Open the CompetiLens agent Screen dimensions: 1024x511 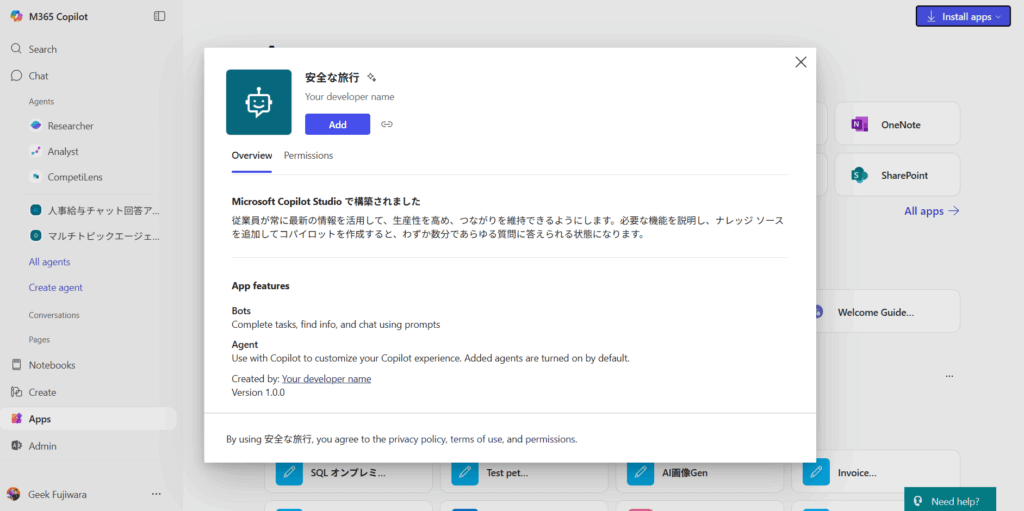[74, 177]
